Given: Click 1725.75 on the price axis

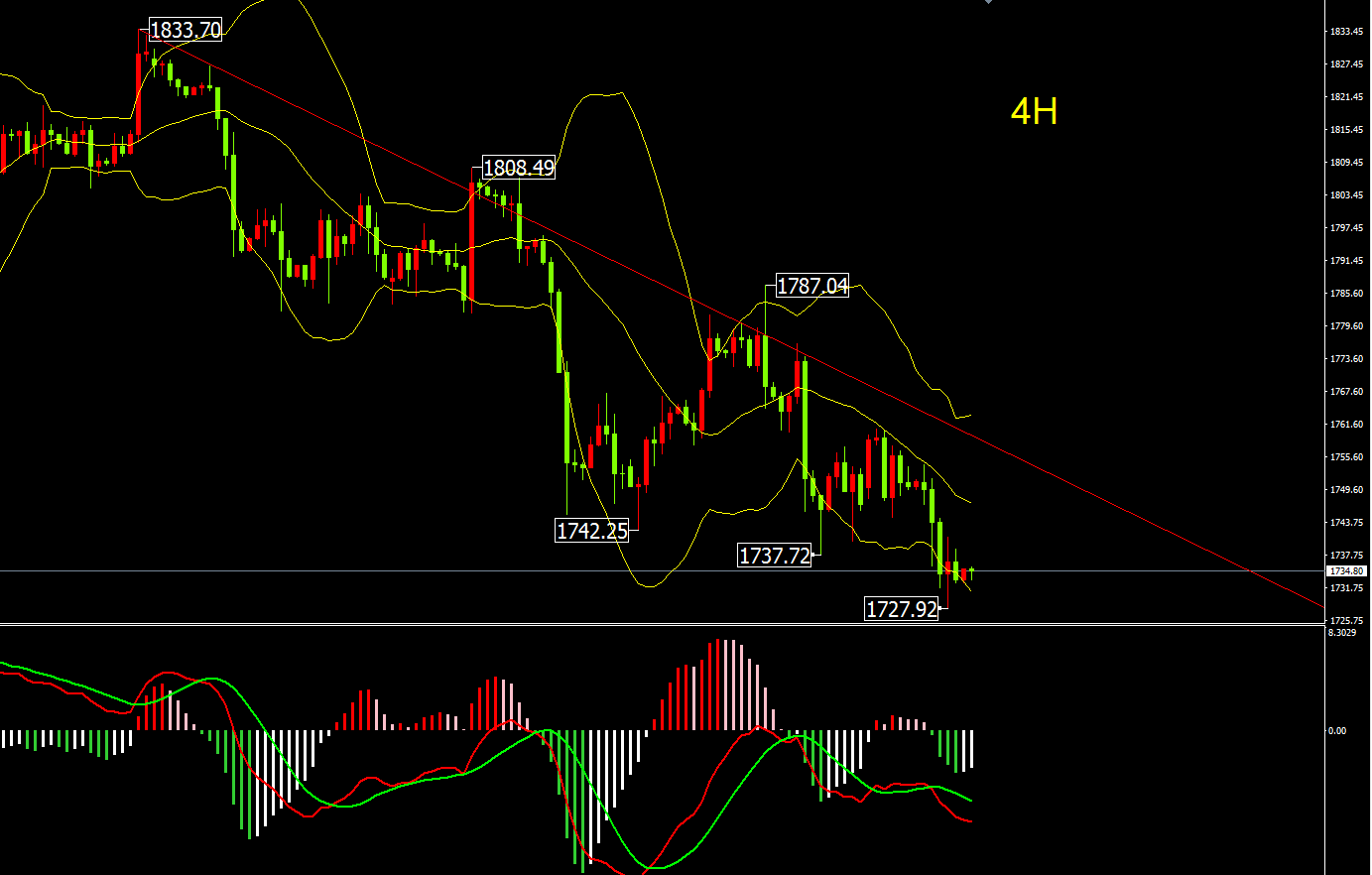Looking at the screenshot, I should pyautogui.click(x=1346, y=621).
